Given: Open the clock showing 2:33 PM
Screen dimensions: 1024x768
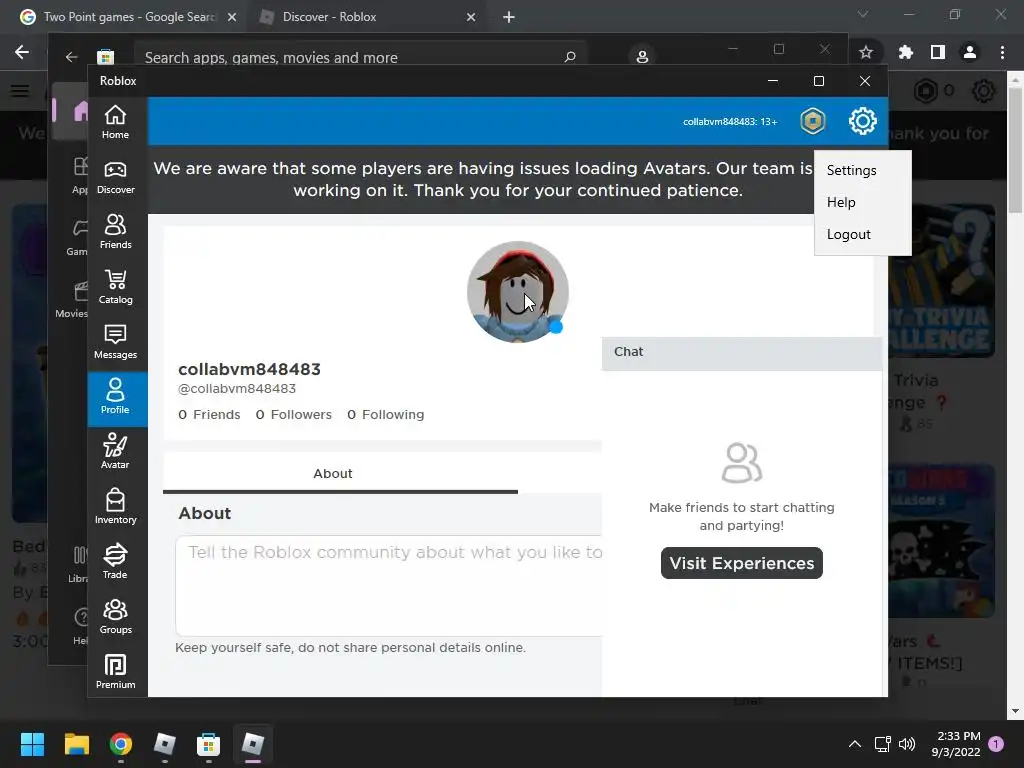Looking at the screenshot, I should [x=956, y=744].
